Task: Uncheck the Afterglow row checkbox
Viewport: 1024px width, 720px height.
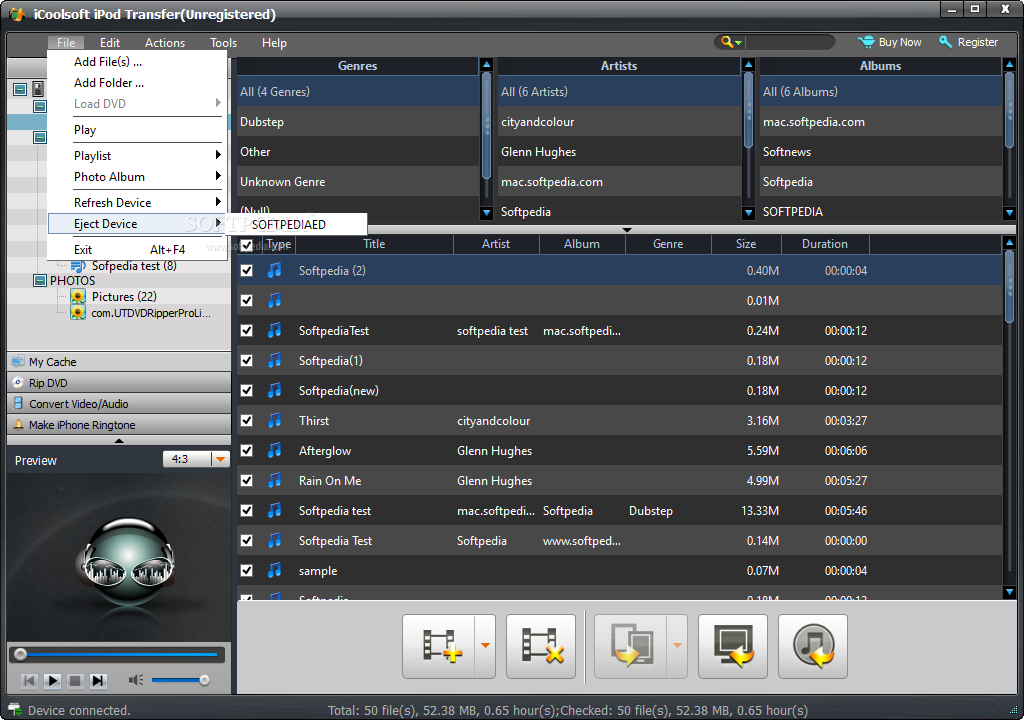Action: [x=247, y=451]
